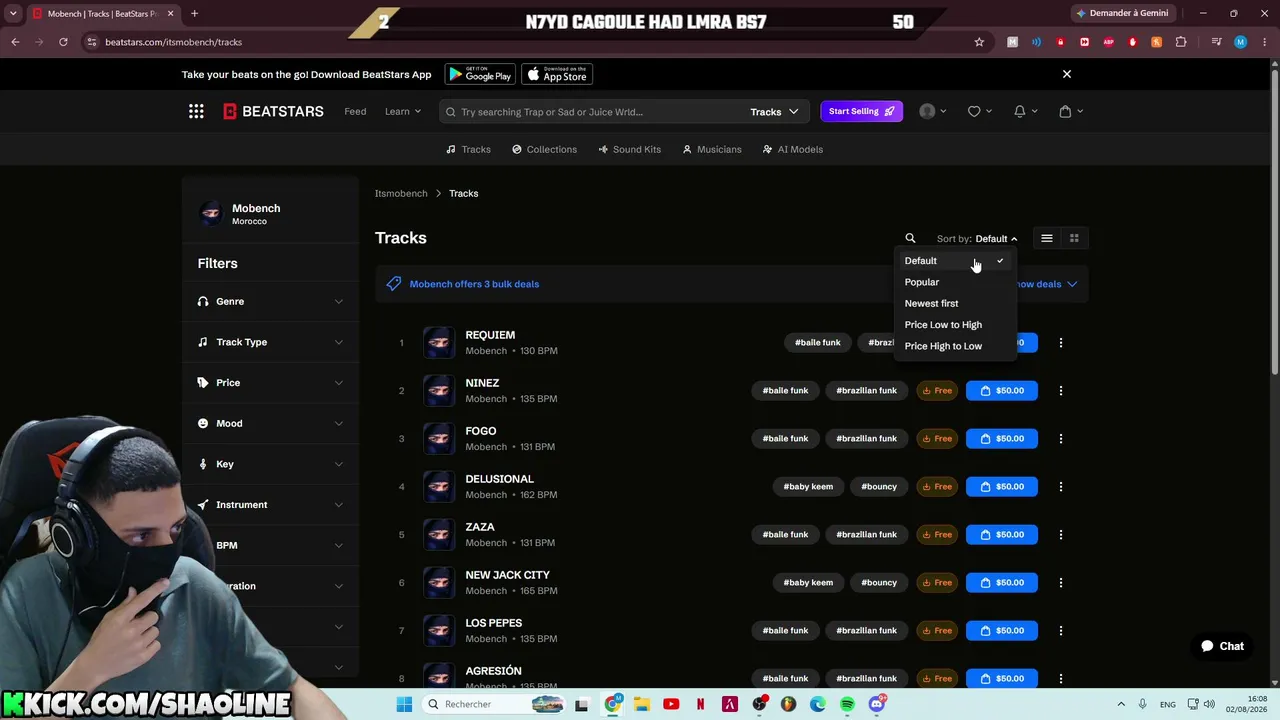This screenshot has width=1280, height=720.
Task: Expand the Price filter
Action: 271,383
